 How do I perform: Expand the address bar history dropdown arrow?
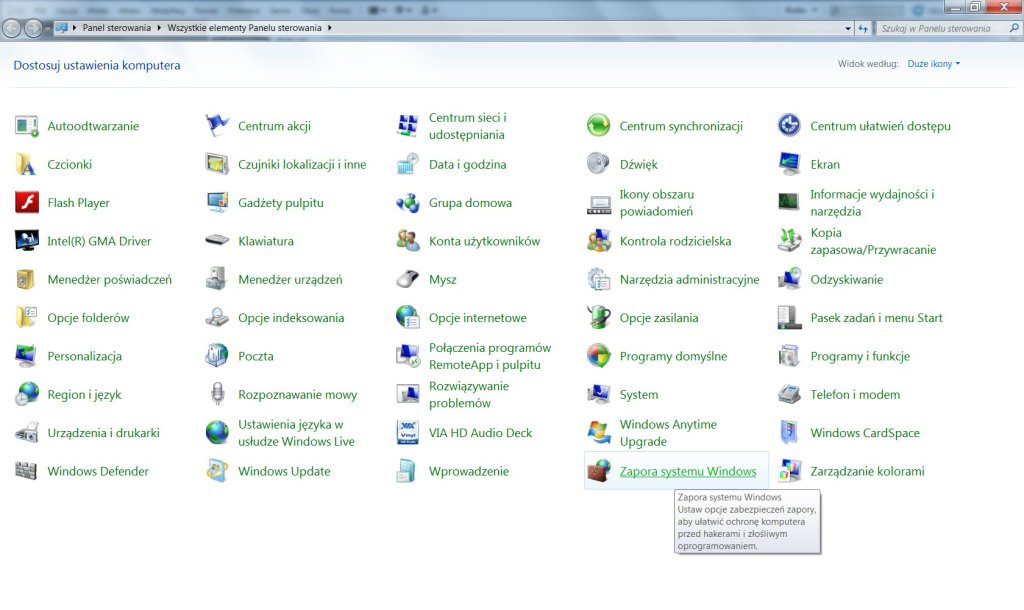tap(848, 29)
